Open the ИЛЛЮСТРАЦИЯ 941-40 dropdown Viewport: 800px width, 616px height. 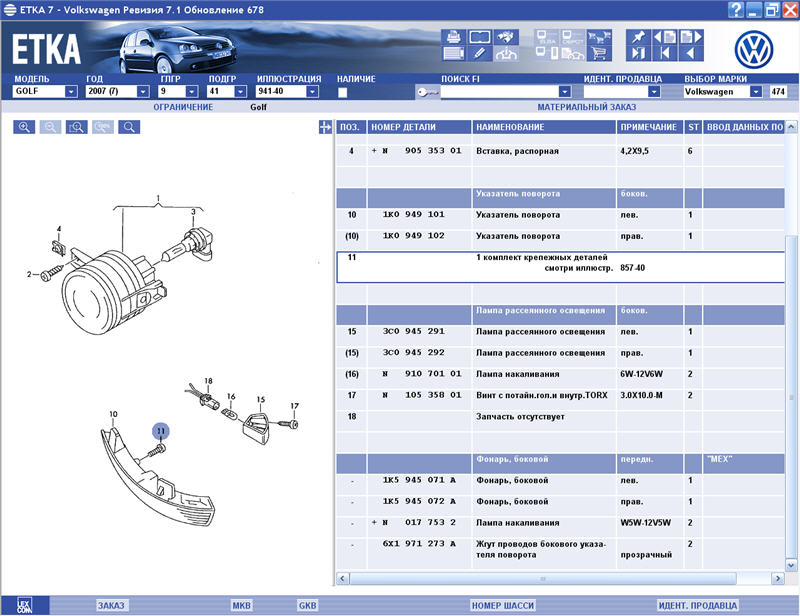click(313, 91)
